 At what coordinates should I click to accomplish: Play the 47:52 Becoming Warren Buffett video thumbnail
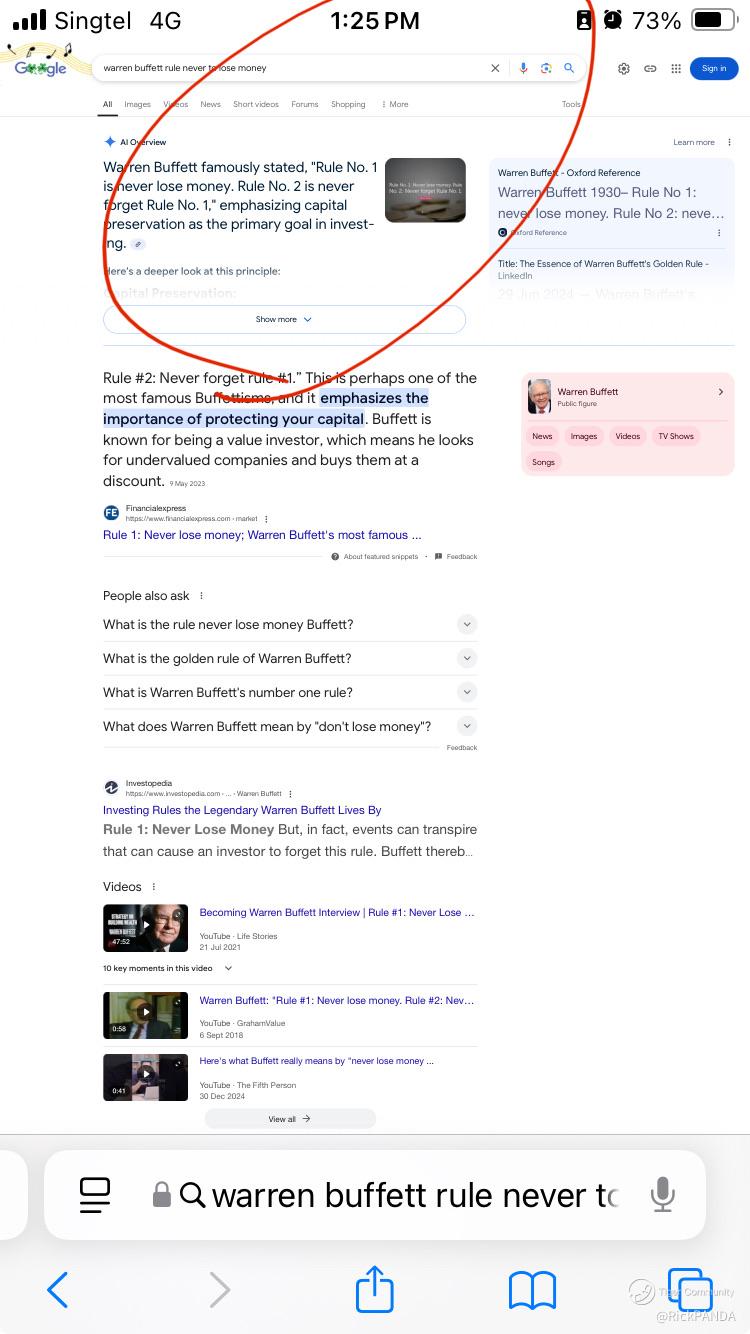(x=145, y=927)
